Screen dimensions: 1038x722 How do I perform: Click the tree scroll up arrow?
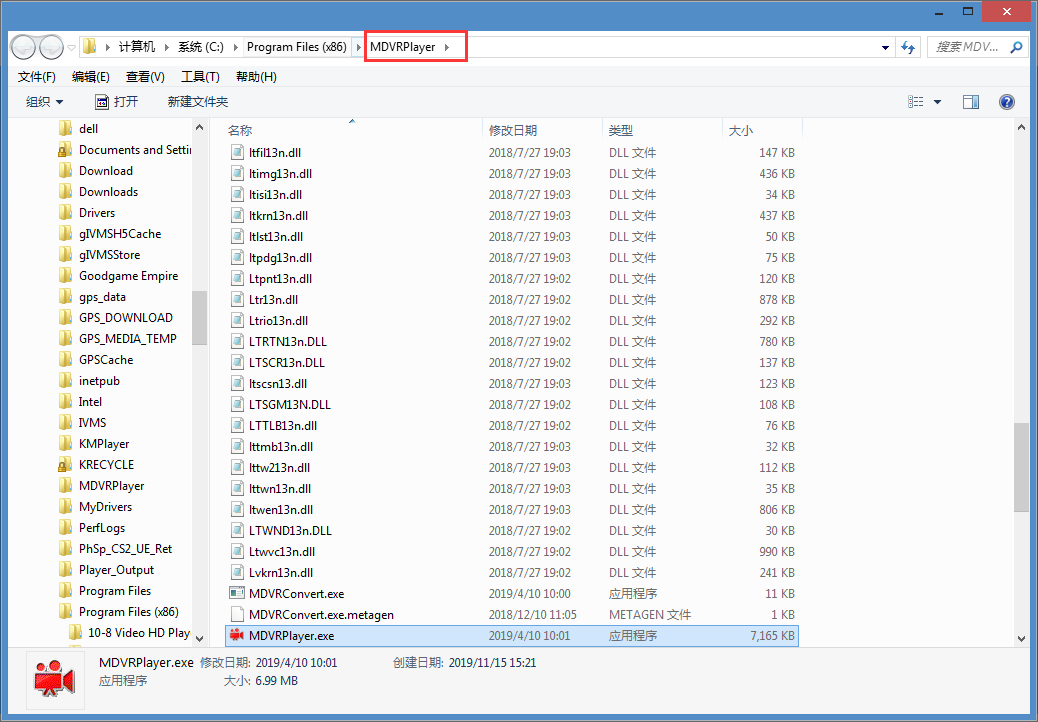pos(199,127)
